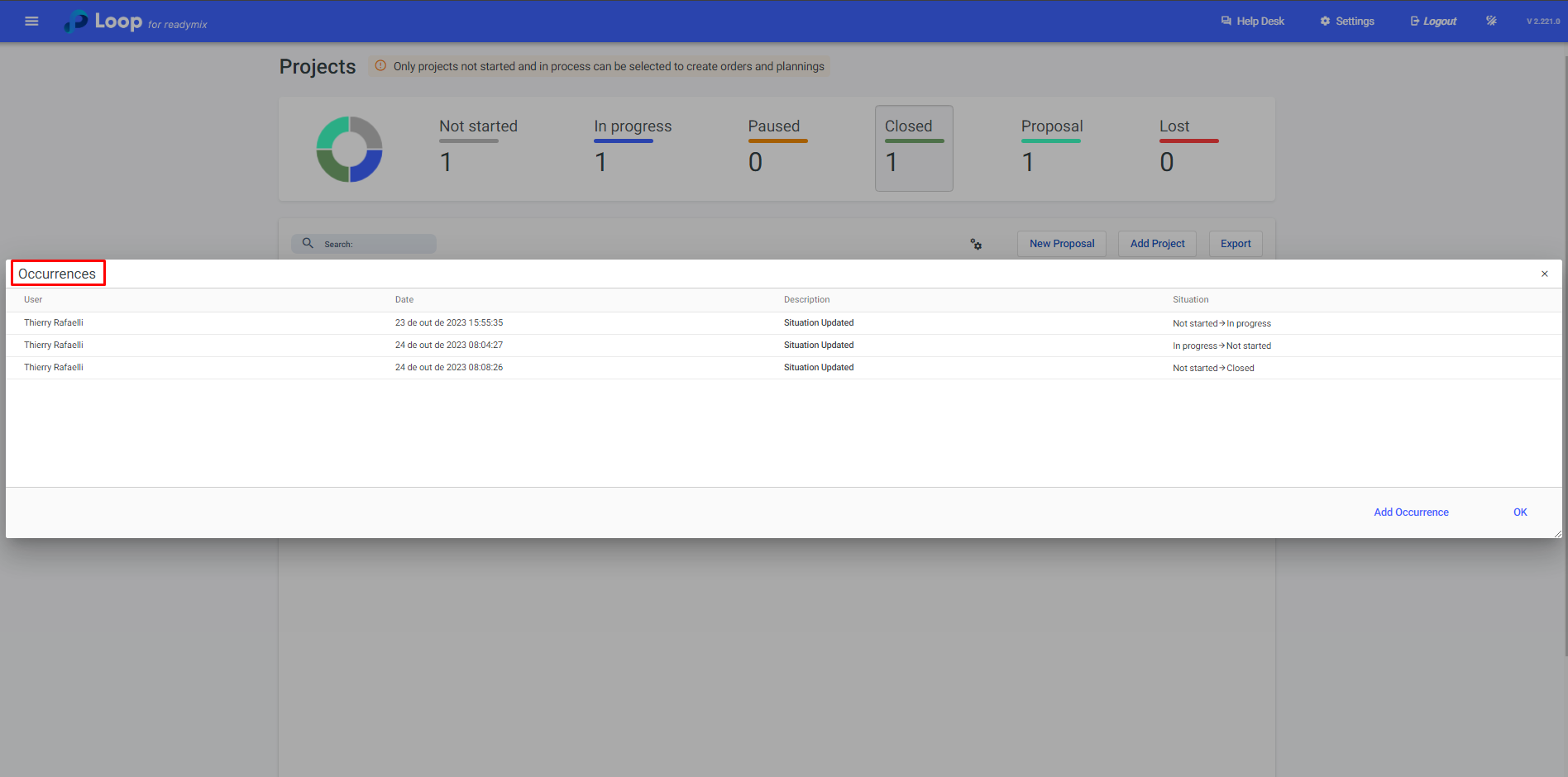
Task: Click the Add Occurrence button
Action: (x=1411, y=512)
